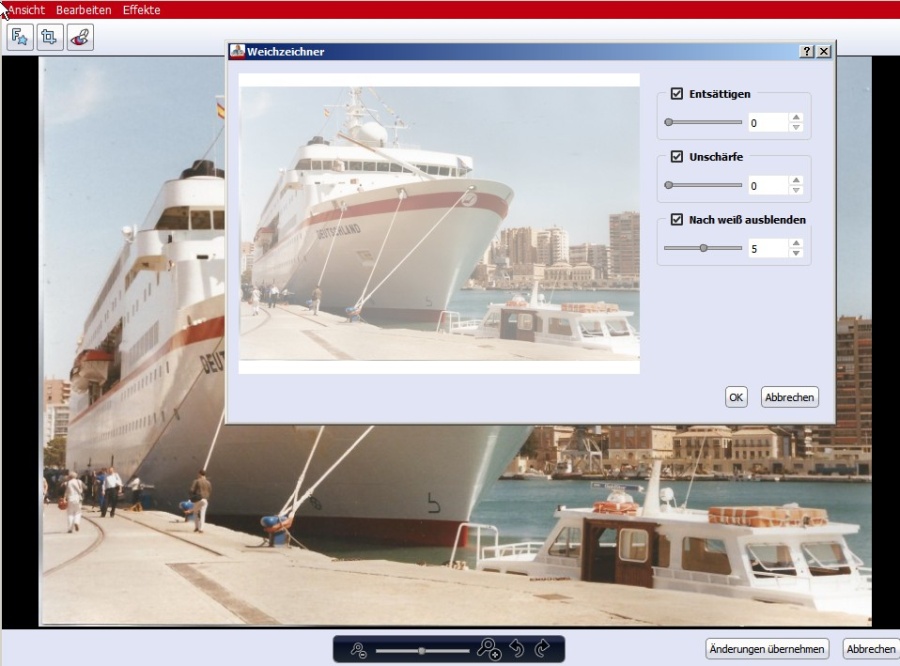Click the effects favorites toolbar icon

tap(20, 37)
